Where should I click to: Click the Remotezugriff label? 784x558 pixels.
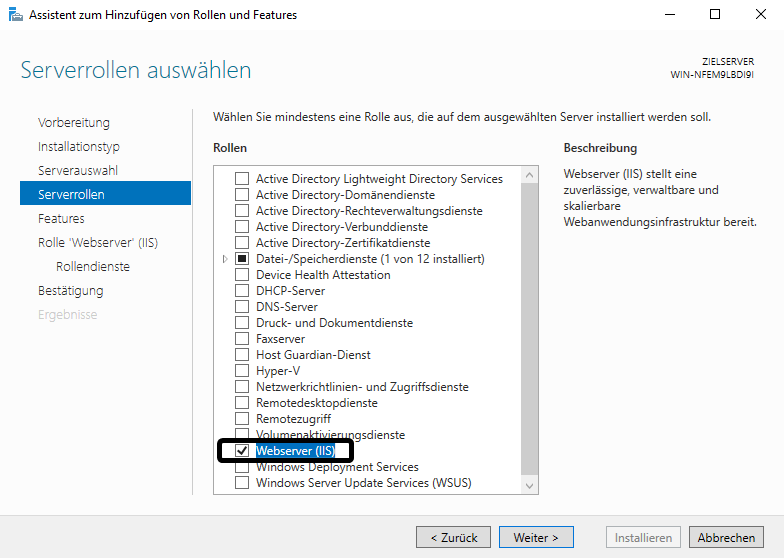294,418
